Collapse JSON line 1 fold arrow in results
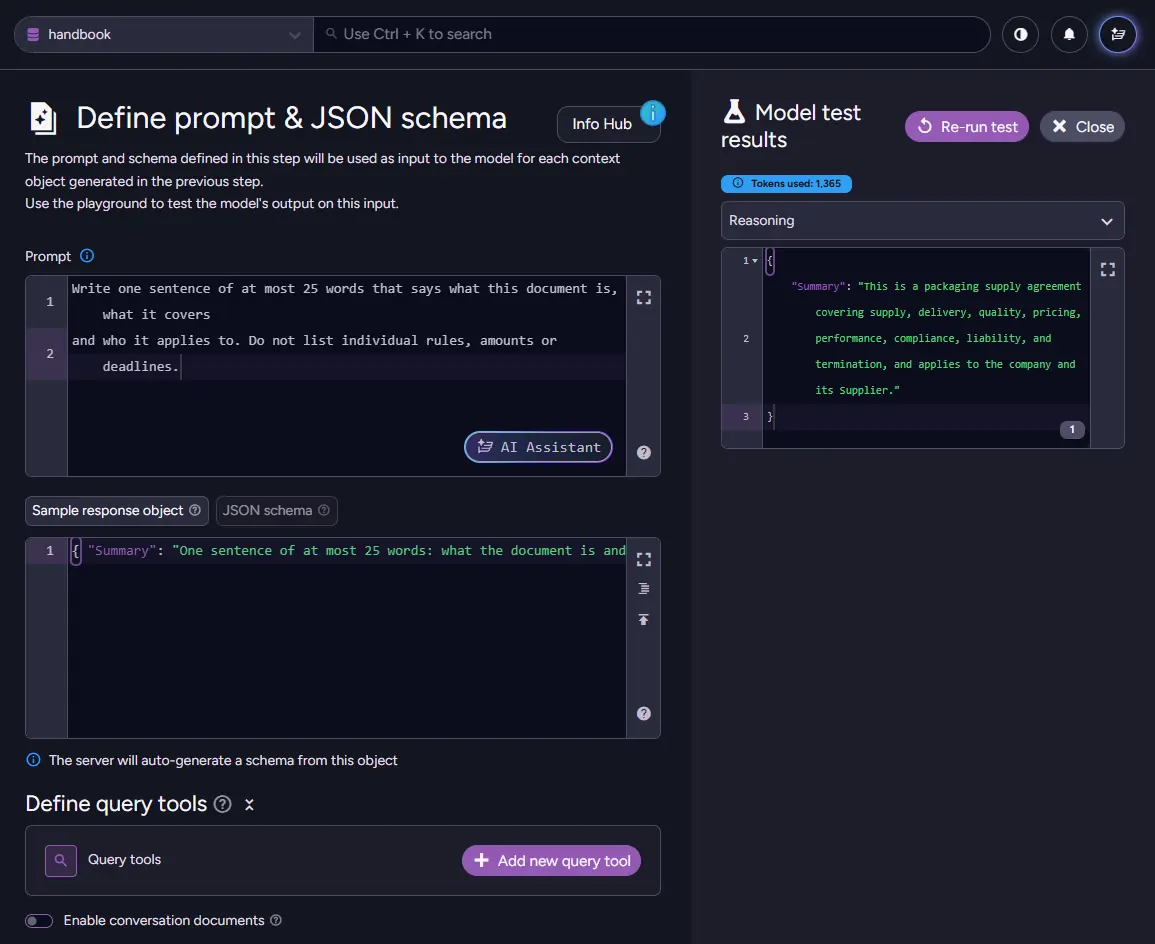The width and height of the screenshot is (1155, 944). pyautogui.click(x=755, y=261)
